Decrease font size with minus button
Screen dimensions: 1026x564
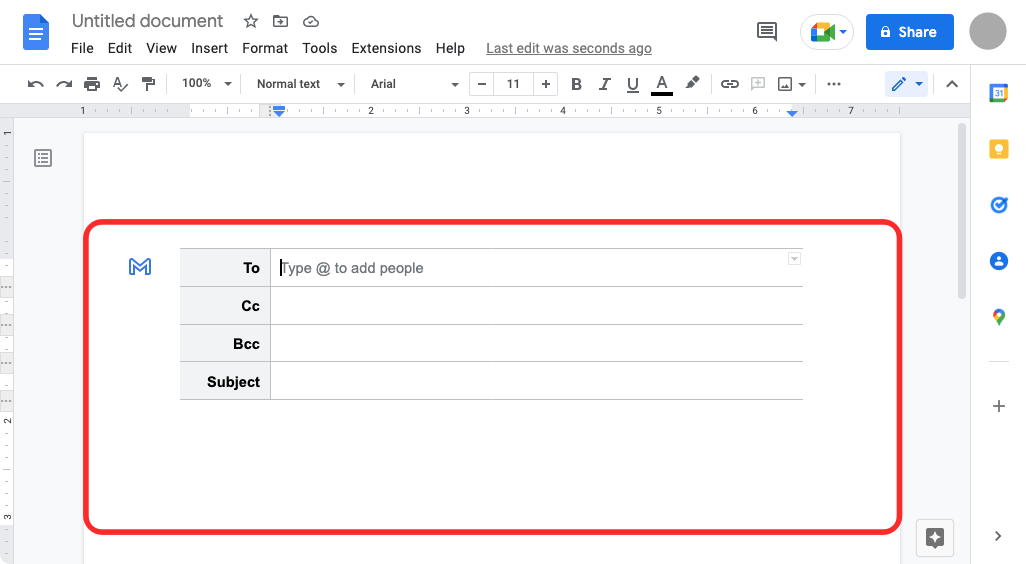point(482,84)
